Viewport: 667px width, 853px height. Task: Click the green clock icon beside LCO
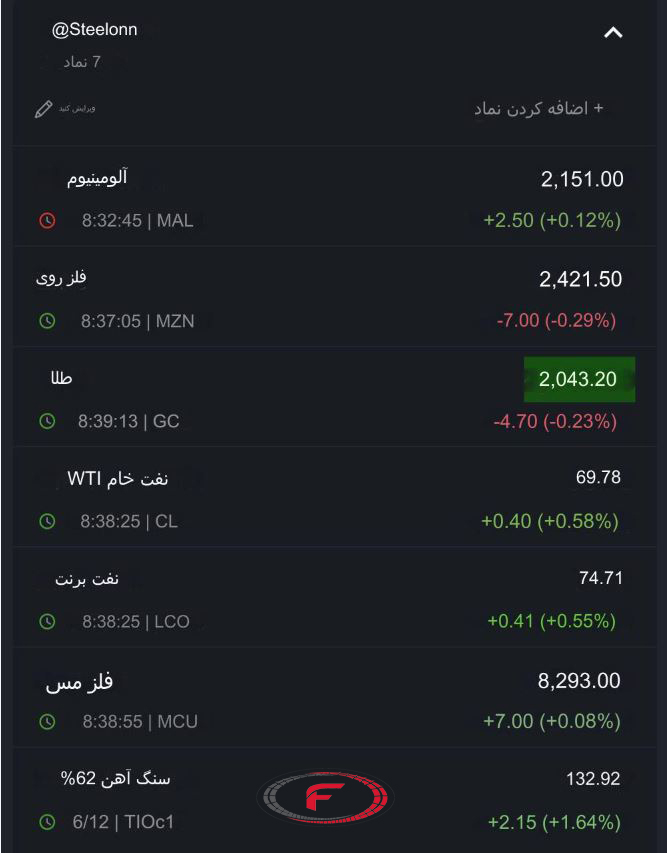pyautogui.click(x=47, y=621)
